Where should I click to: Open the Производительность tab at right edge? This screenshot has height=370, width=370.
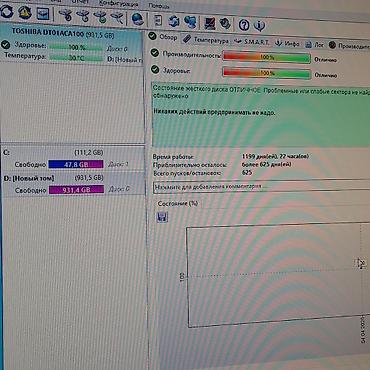pos(349,46)
